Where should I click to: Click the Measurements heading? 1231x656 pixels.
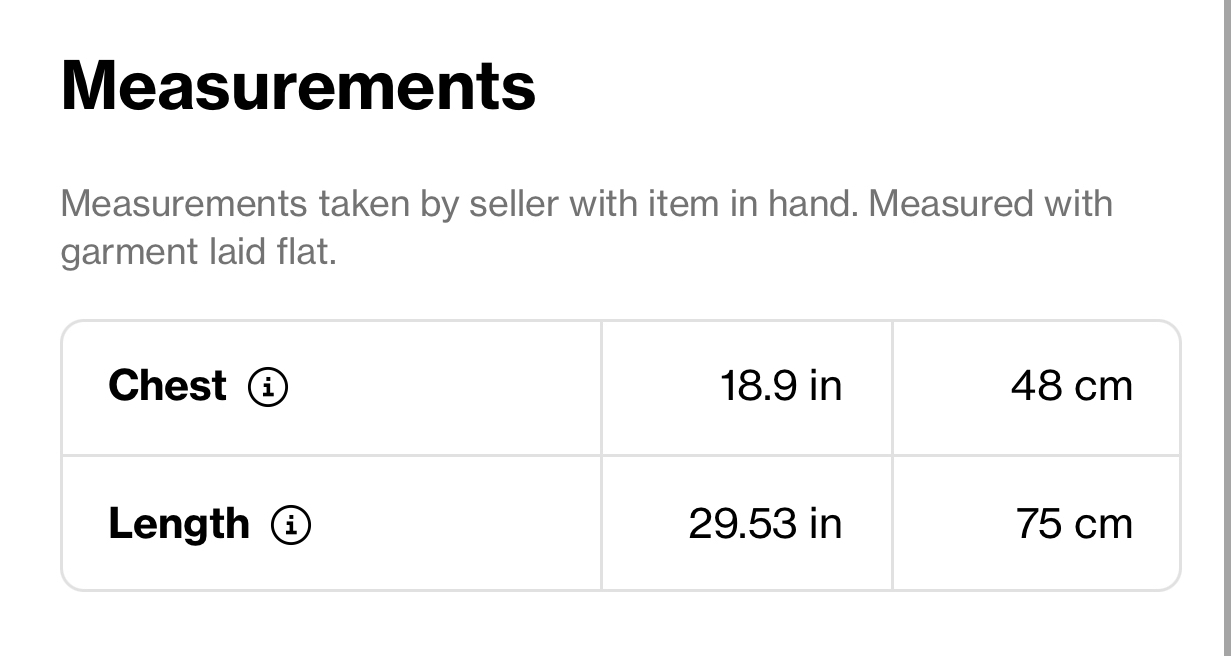coord(298,85)
